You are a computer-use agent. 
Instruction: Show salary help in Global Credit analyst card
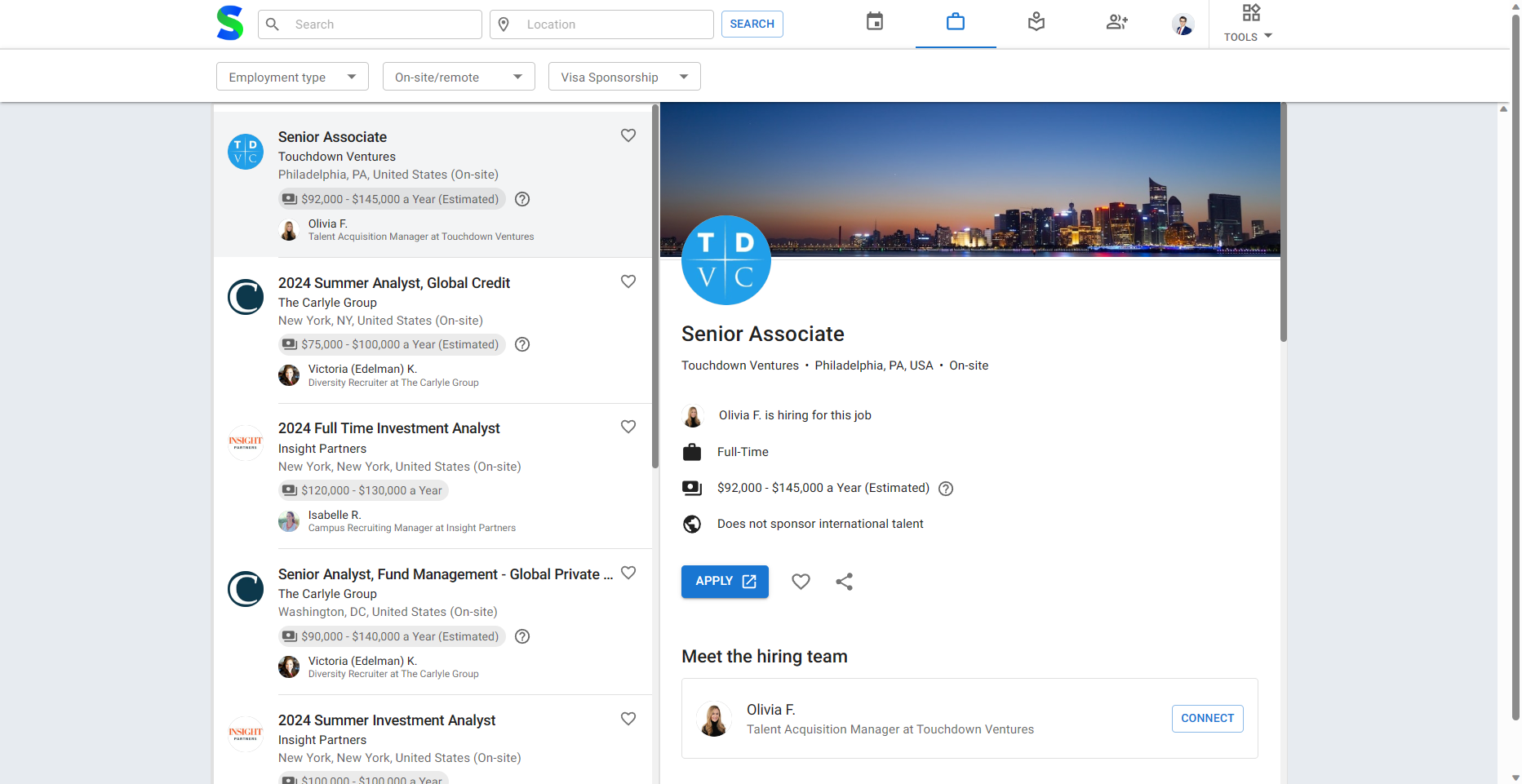tap(523, 344)
